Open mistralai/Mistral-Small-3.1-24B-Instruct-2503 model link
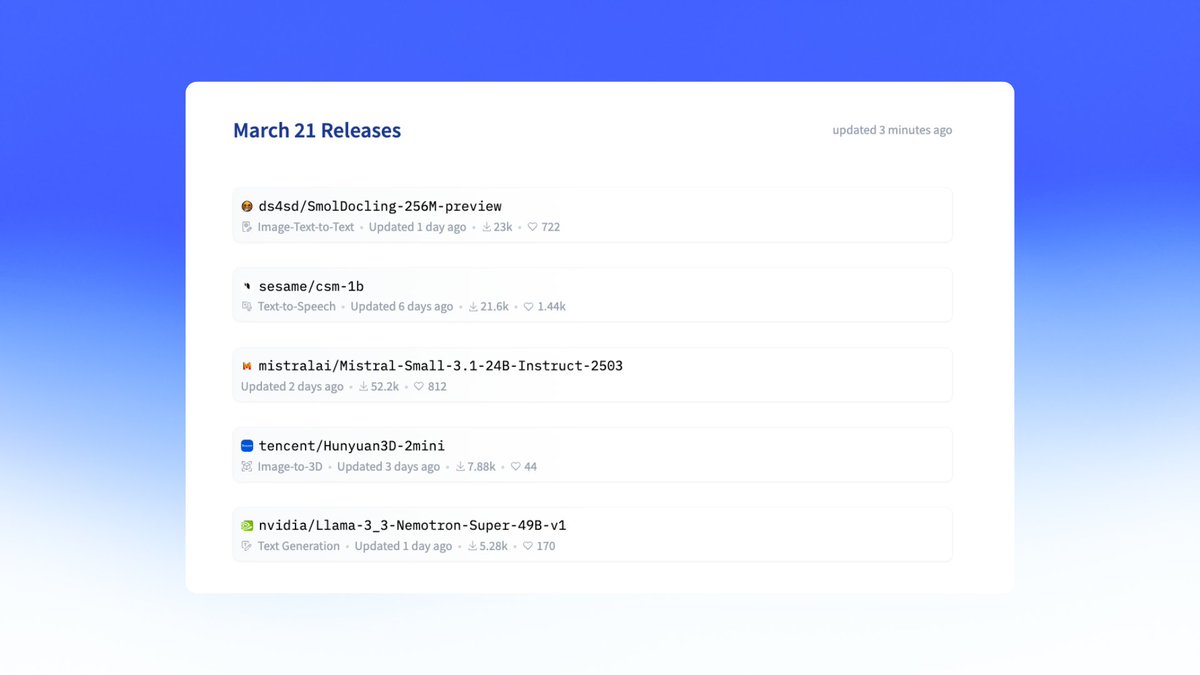1200x675 pixels. tap(441, 366)
